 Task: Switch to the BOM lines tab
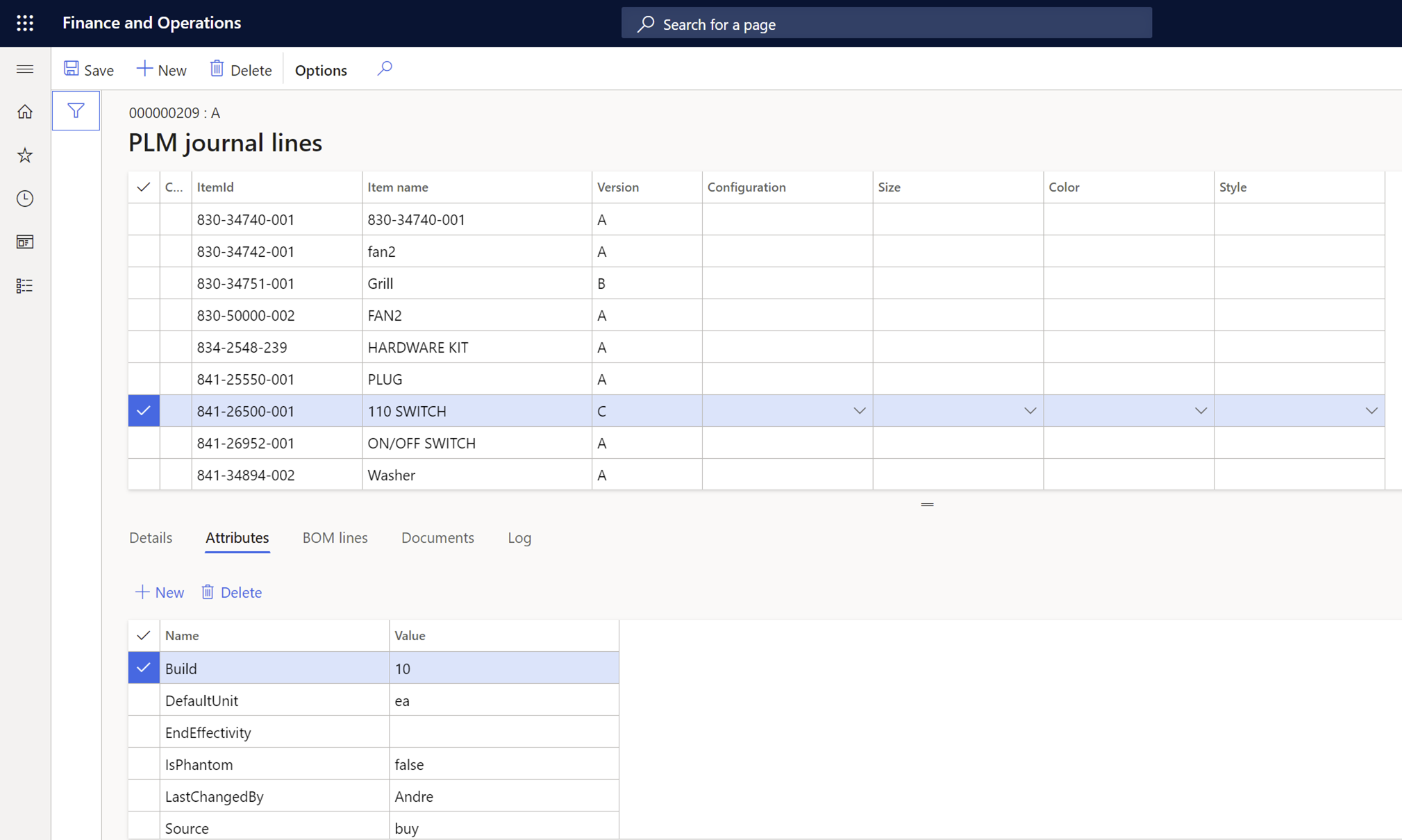335,537
